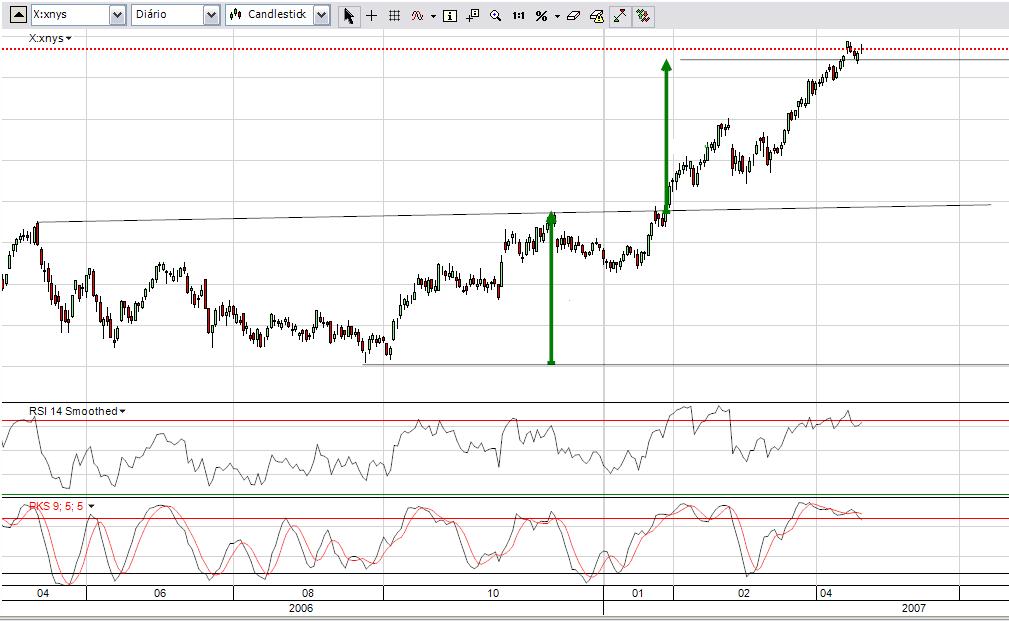
Task: Click the eraser with warning icon
Action: pos(597,15)
